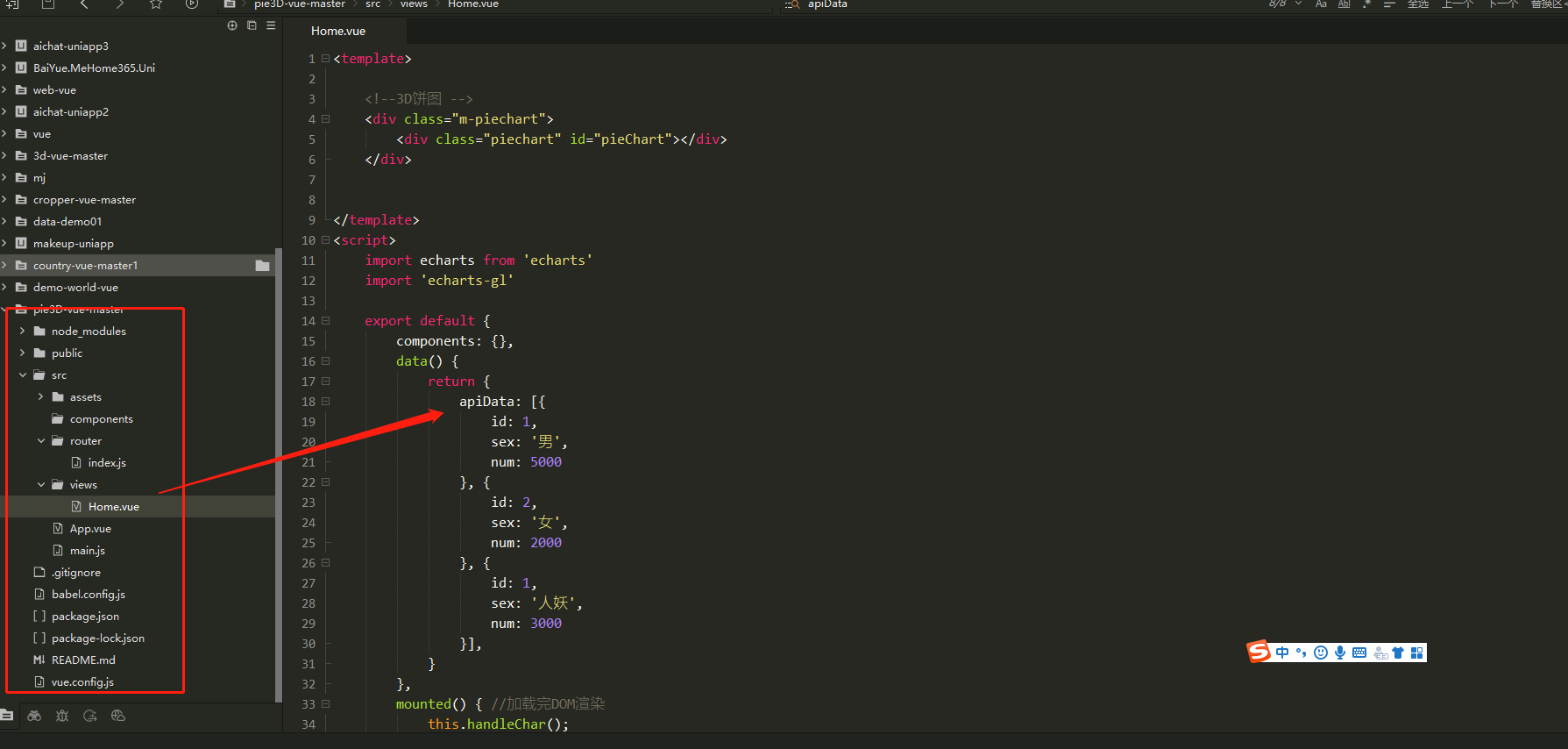Image resolution: width=1568 pixels, height=749 pixels.
Task: Click pie3D-vue-master breadcrumb
Action: [x=299, y=4]
